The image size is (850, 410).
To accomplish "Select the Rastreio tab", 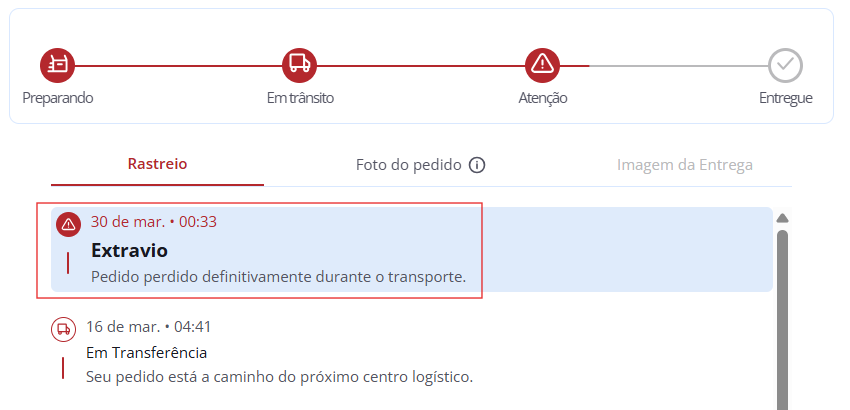I will pyautogui.click(x=157, y=164).
